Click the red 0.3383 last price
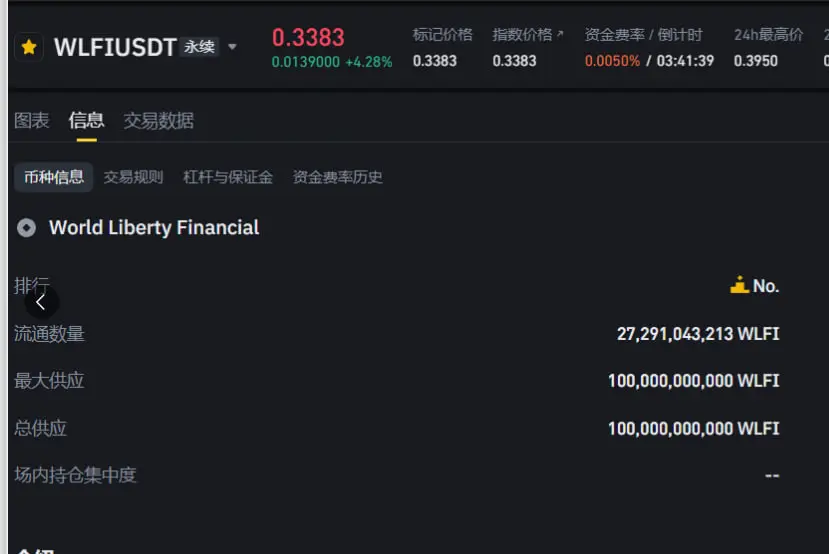829x554 pixels. tap(308, 38)
